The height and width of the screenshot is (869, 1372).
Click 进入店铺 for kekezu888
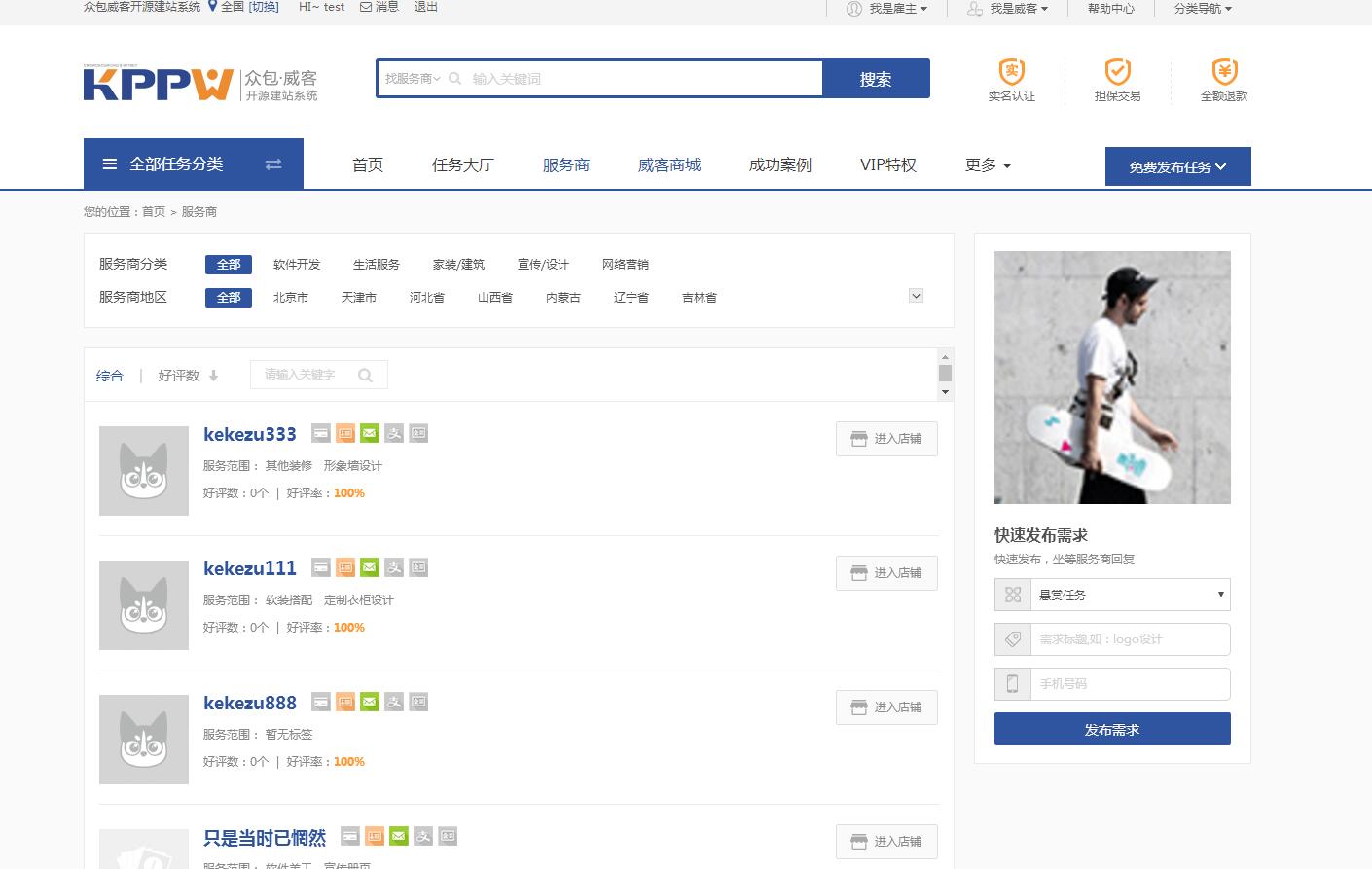coord(886,707)
